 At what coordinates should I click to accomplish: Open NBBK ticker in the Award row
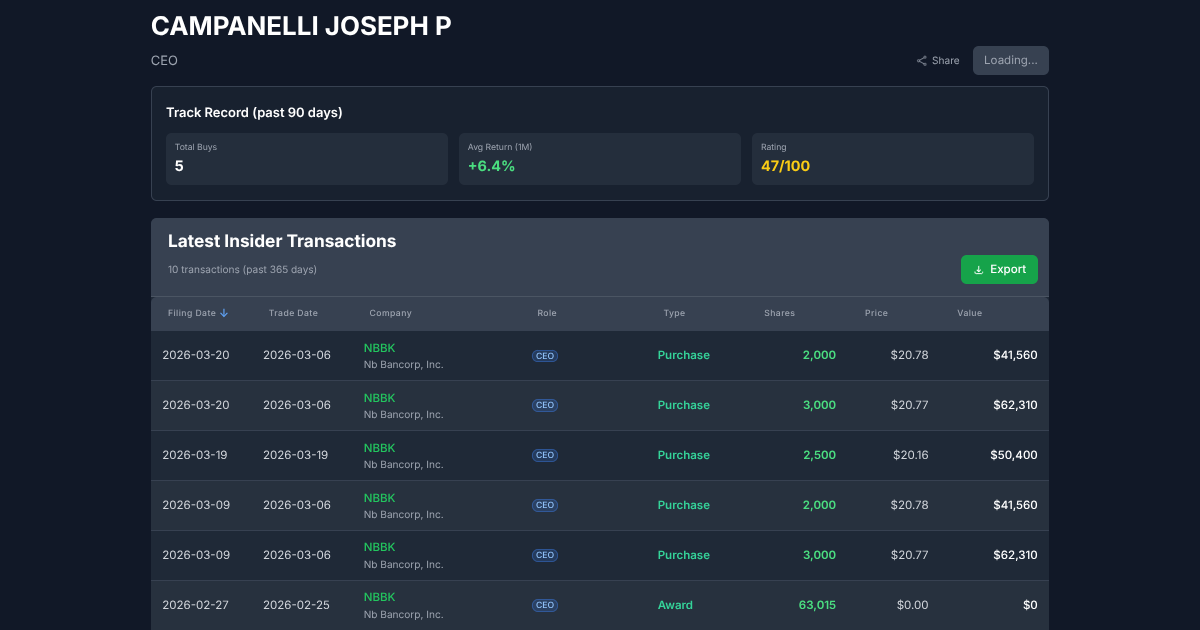(x=379, y=598)
